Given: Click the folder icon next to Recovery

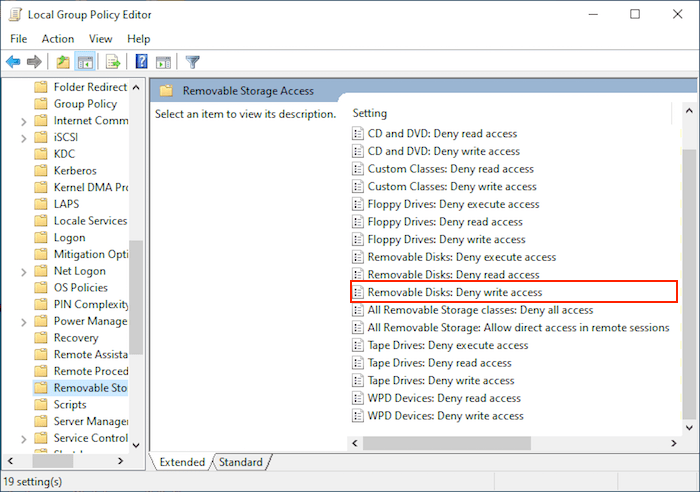Looking at the screenshot, I should coord(41,338).
